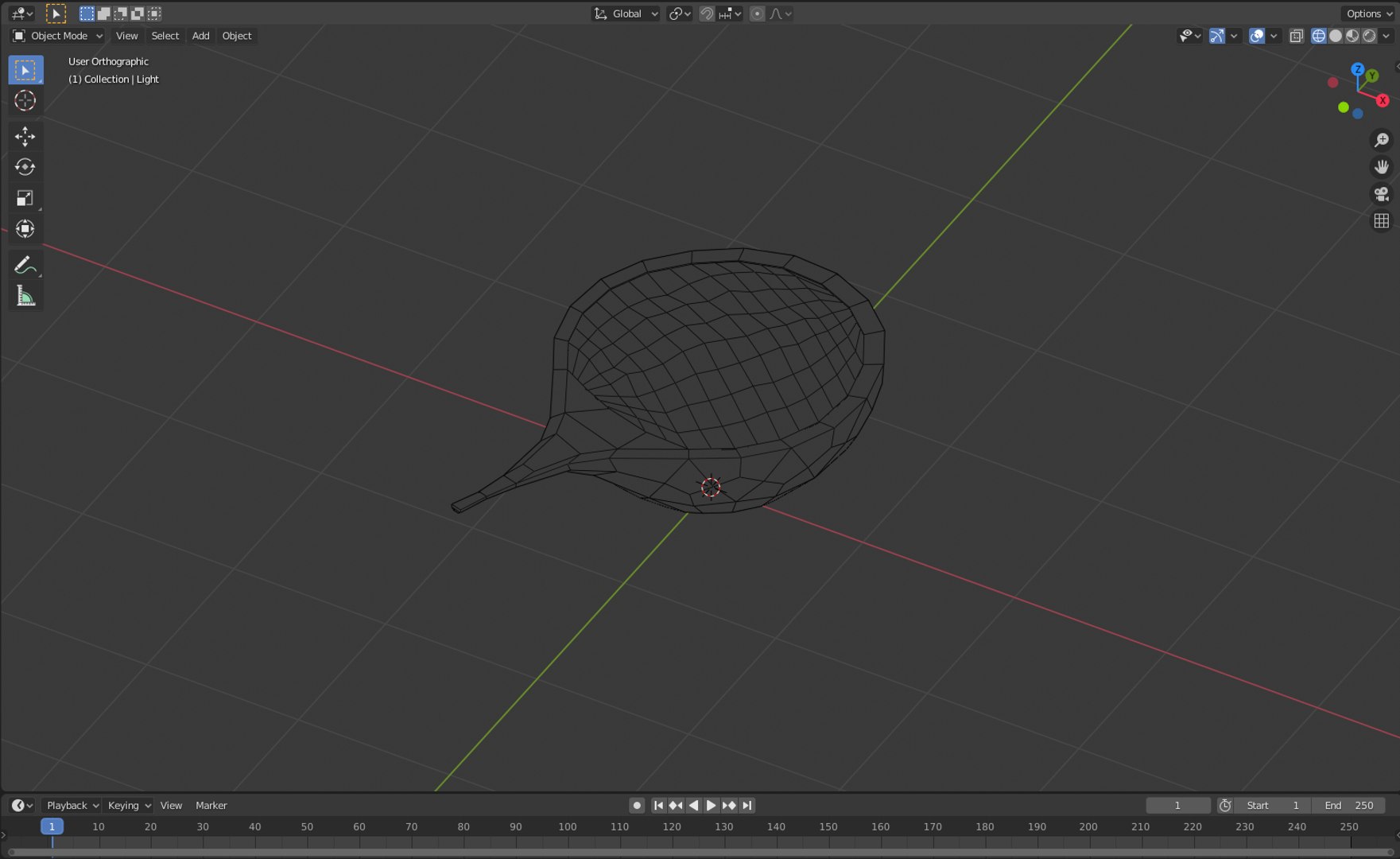Activate the combined Transform tool
Viewport: 1400px width, 859px height.
coord(25,229)
